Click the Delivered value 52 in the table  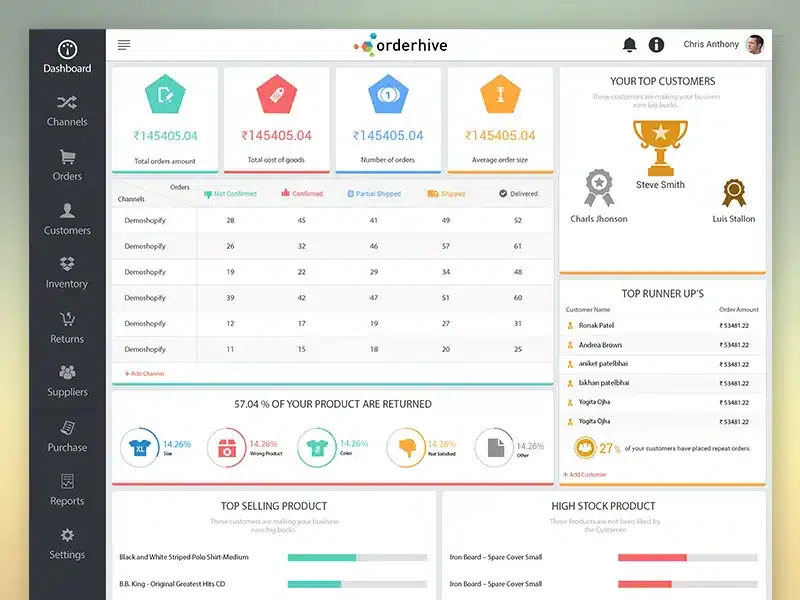coord(518,220)
